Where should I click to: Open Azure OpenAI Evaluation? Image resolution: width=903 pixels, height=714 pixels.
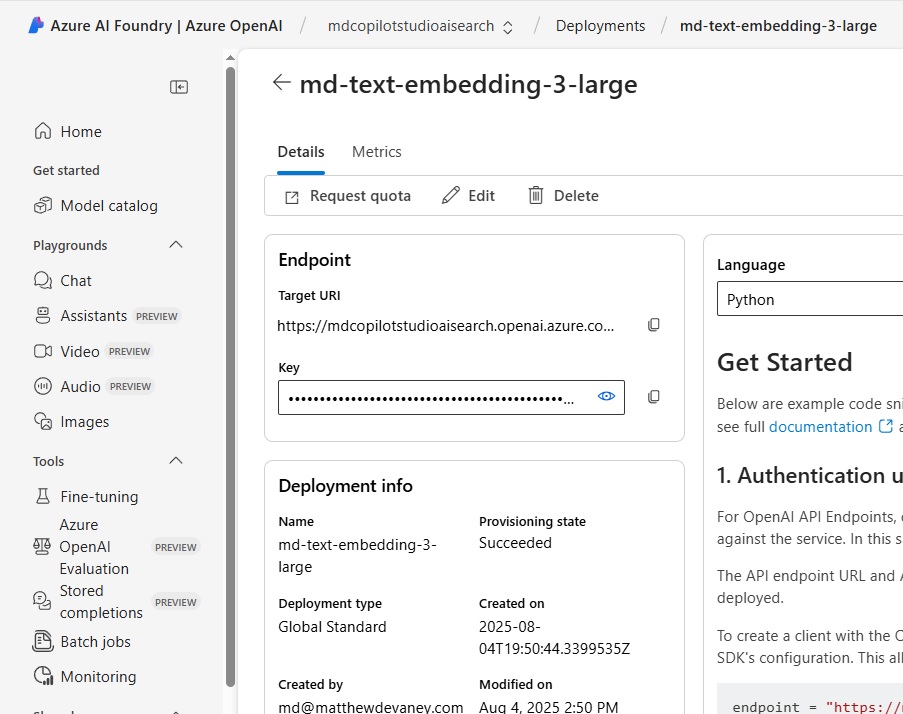tap(94, 546)
